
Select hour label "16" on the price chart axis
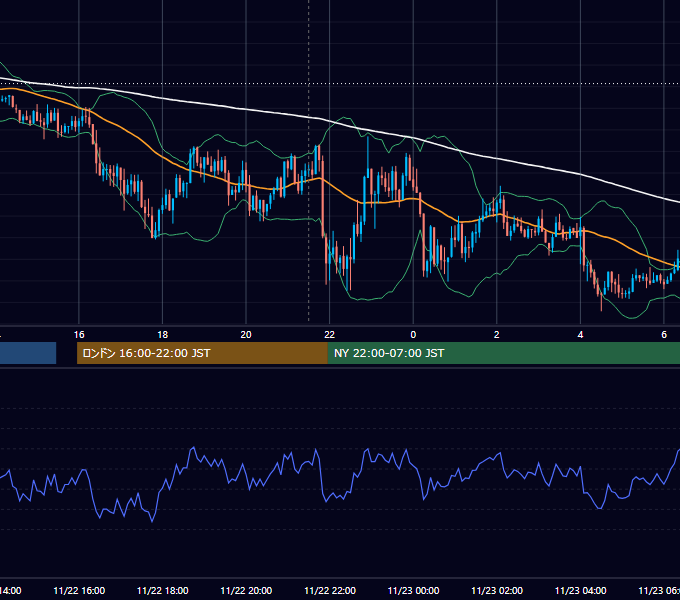79,335
